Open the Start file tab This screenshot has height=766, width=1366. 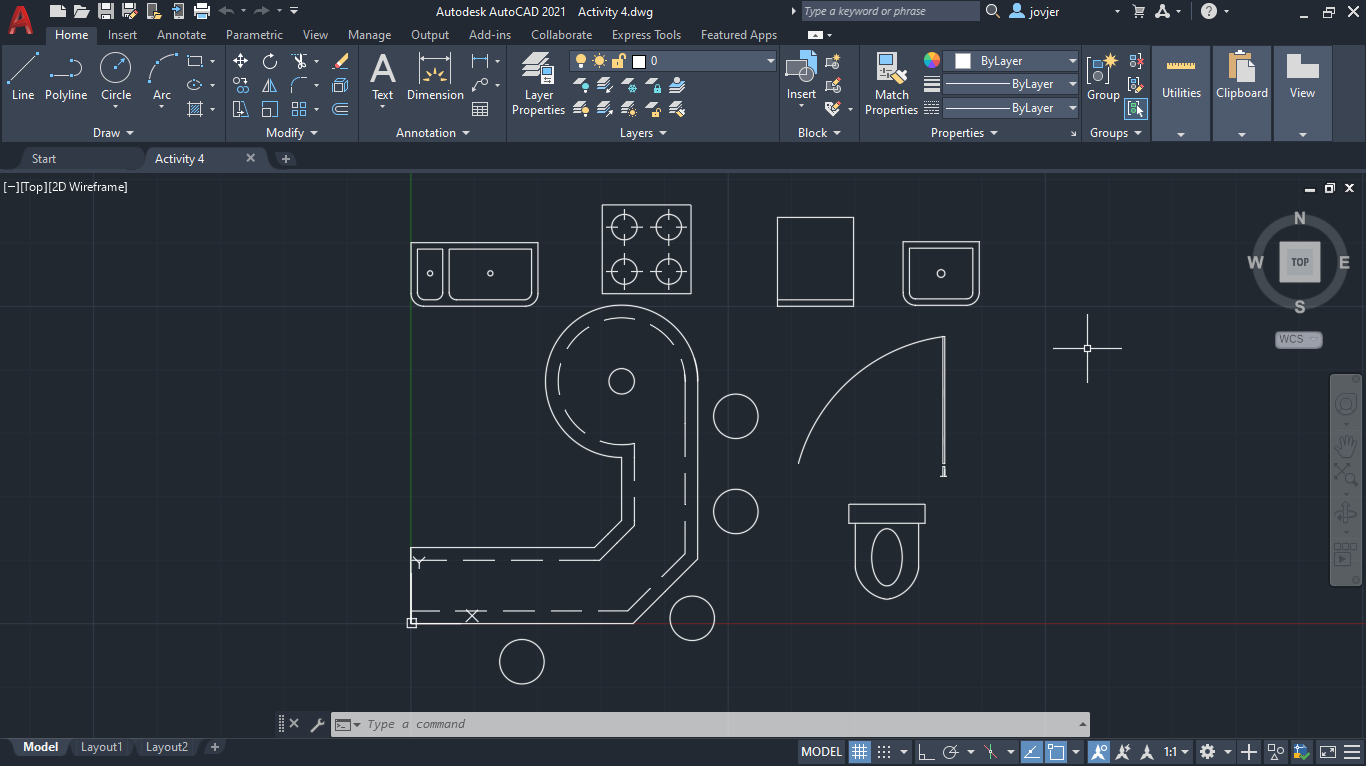pyautogui.click(x=44, y=159)
